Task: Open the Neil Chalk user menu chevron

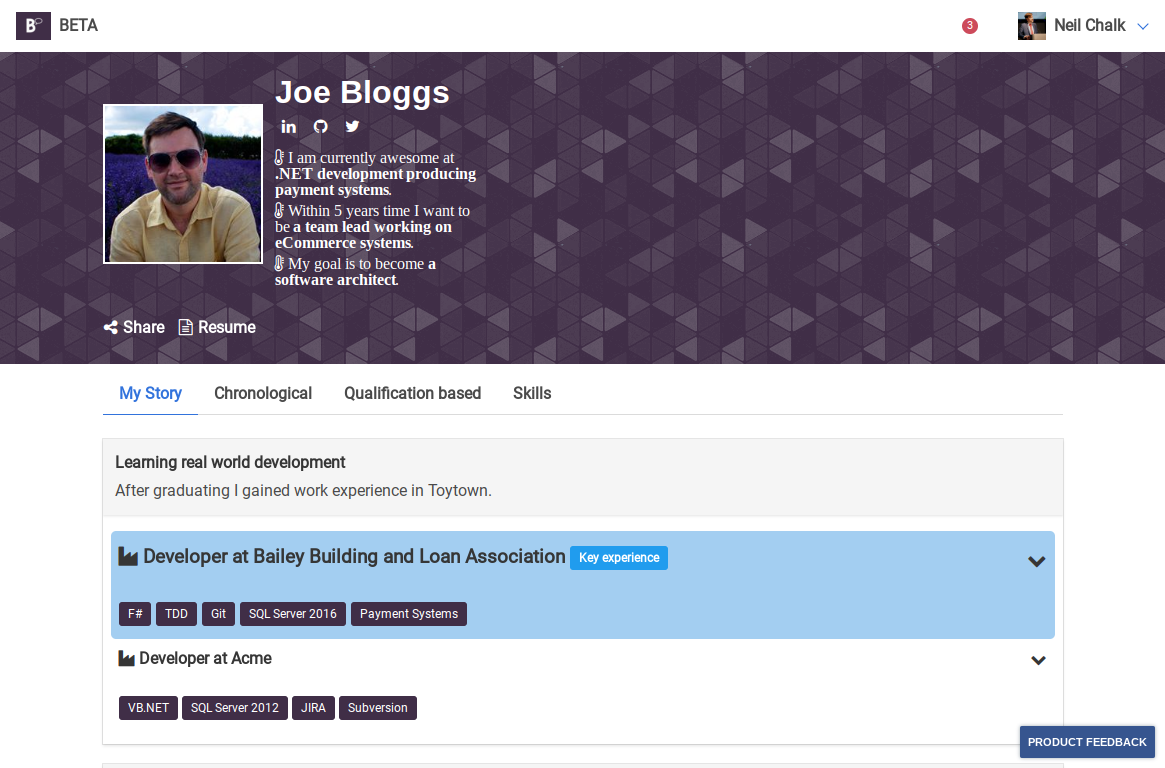Action: 1143,26
